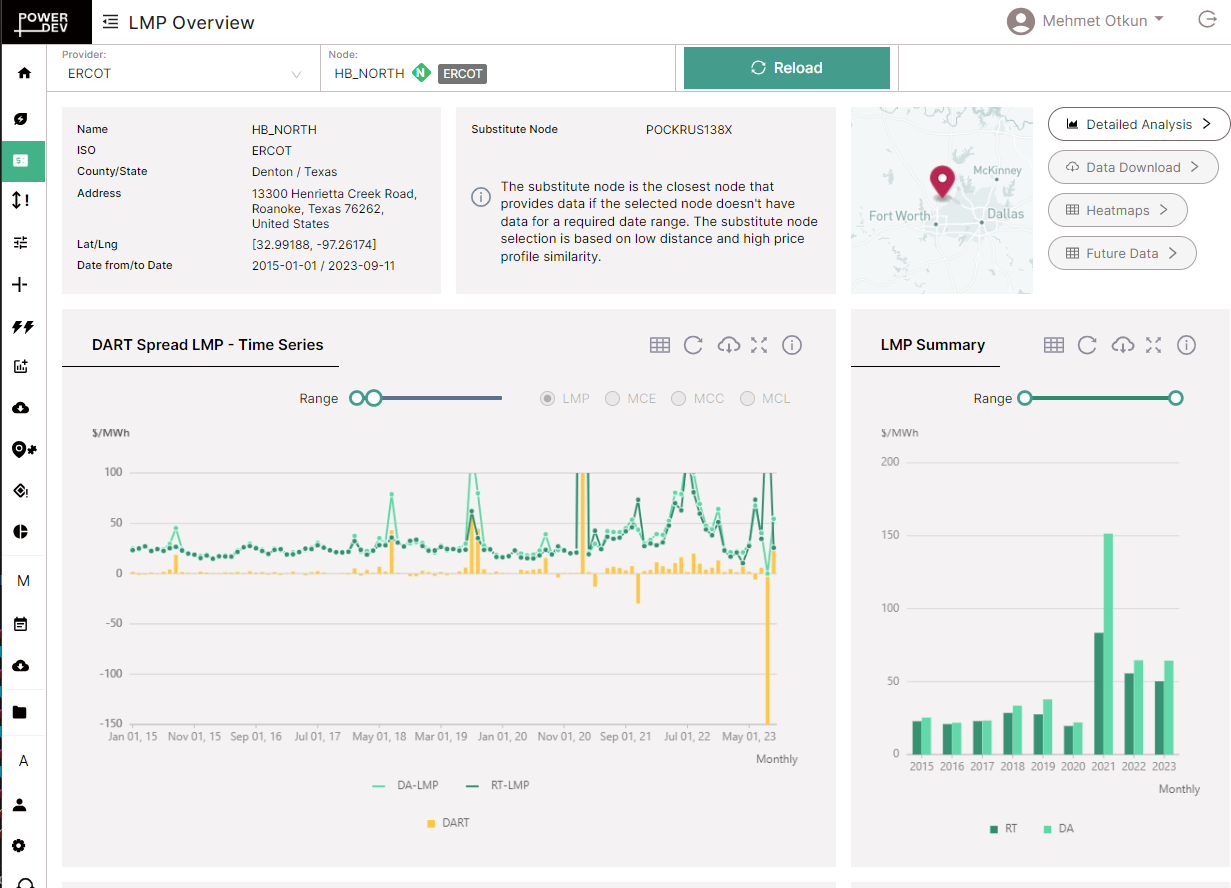Select the LMP radio option
Image resolution: width=1231 pixels, height=888 pixels.
(548, 398)
